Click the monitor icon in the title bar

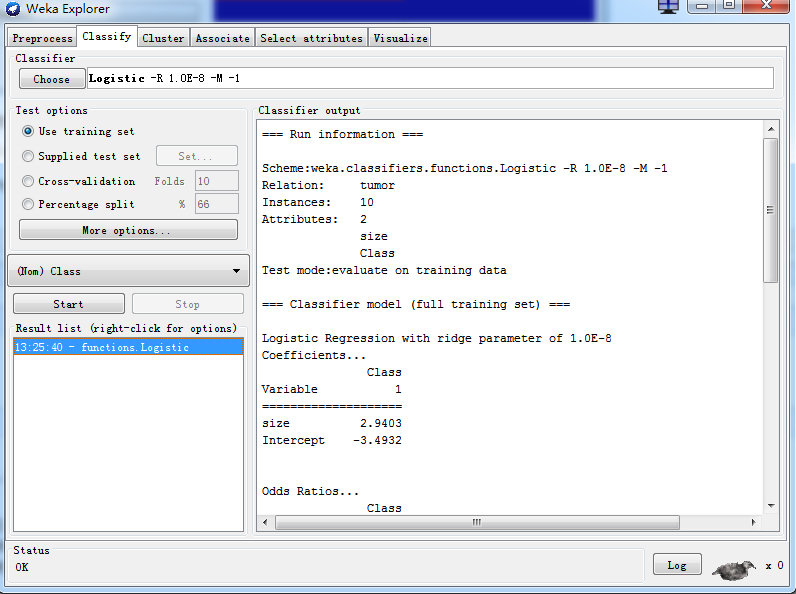coord(668,6)
